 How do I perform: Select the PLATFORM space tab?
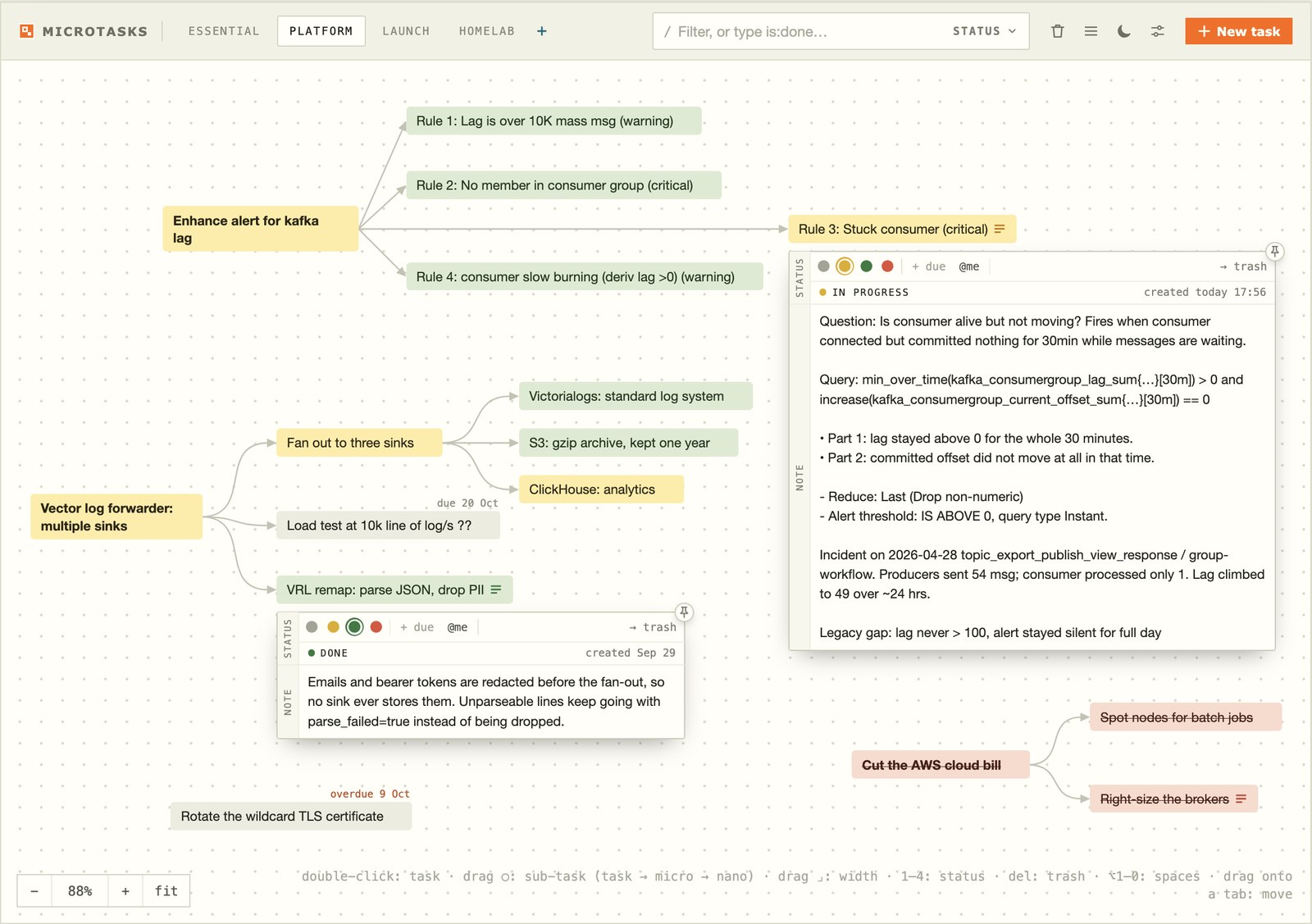pyautogui.click(x=321, y=31)
